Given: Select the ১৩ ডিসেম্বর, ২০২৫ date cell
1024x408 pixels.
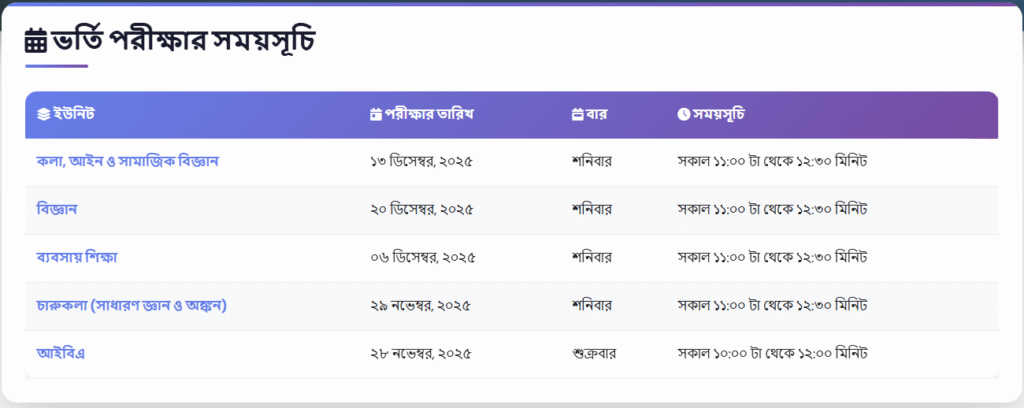Looking at the screenshot, I should [421, 161].
